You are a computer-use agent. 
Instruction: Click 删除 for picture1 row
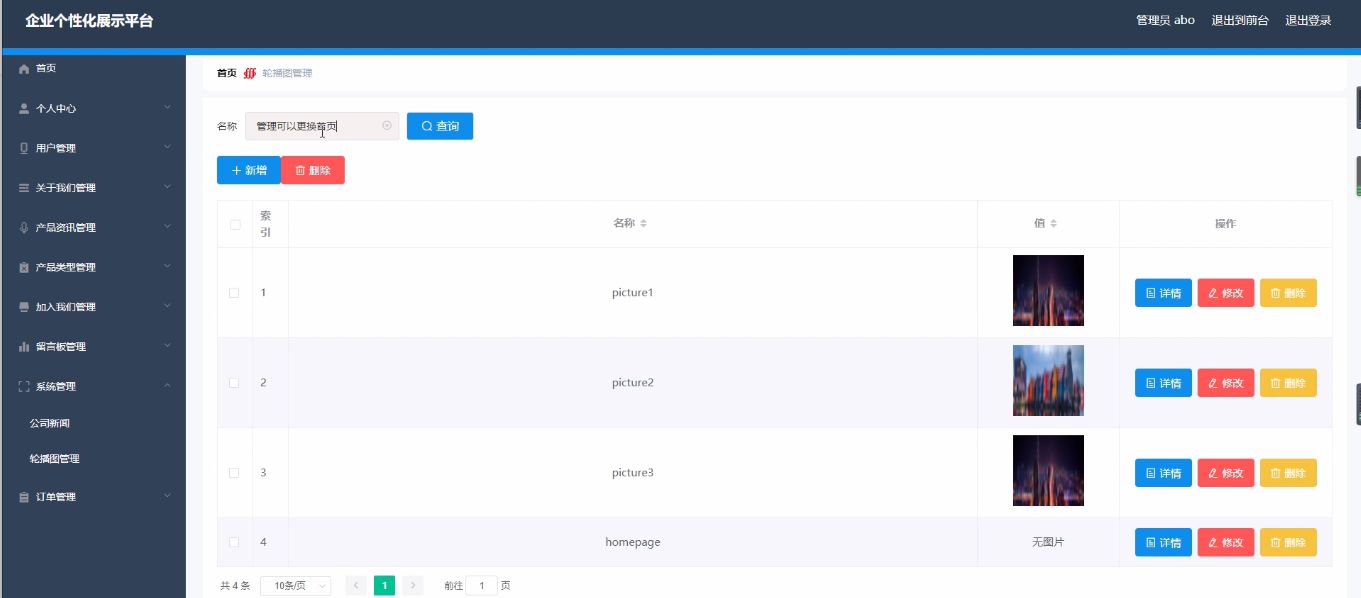coord(1288,293)
